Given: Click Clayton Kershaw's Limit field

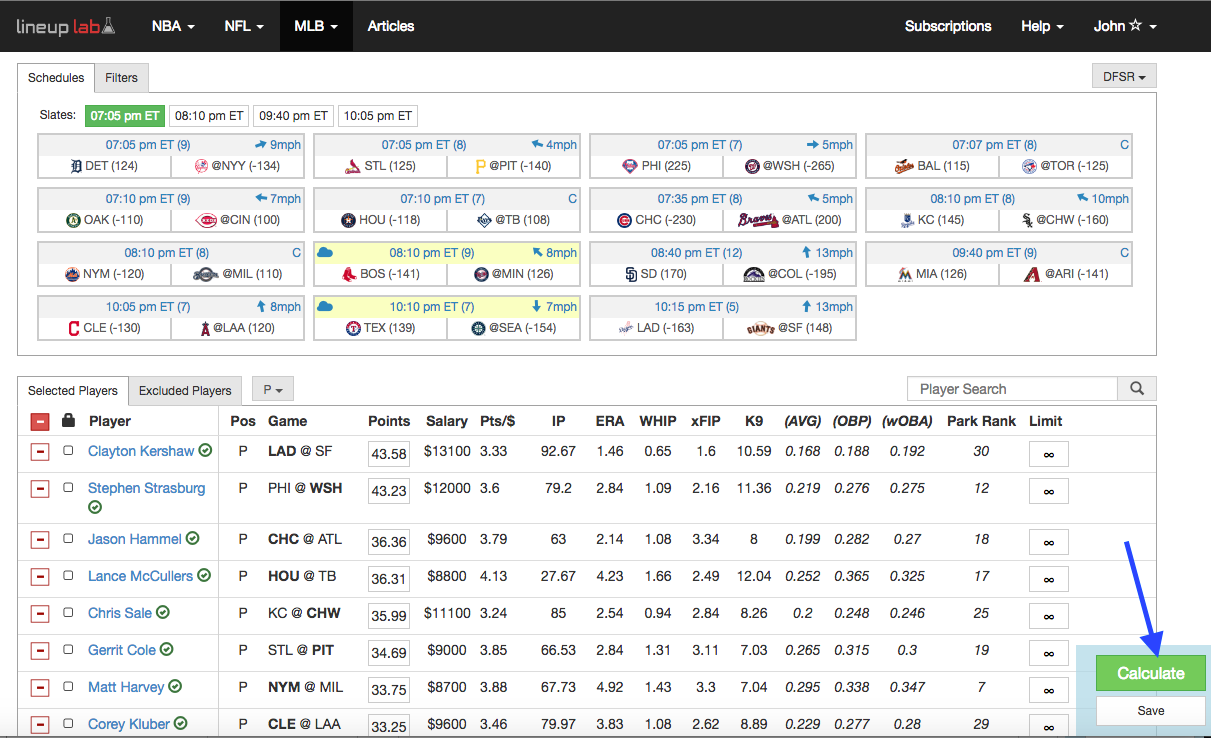Looking at the screenshot, I should coord(1049,454).
